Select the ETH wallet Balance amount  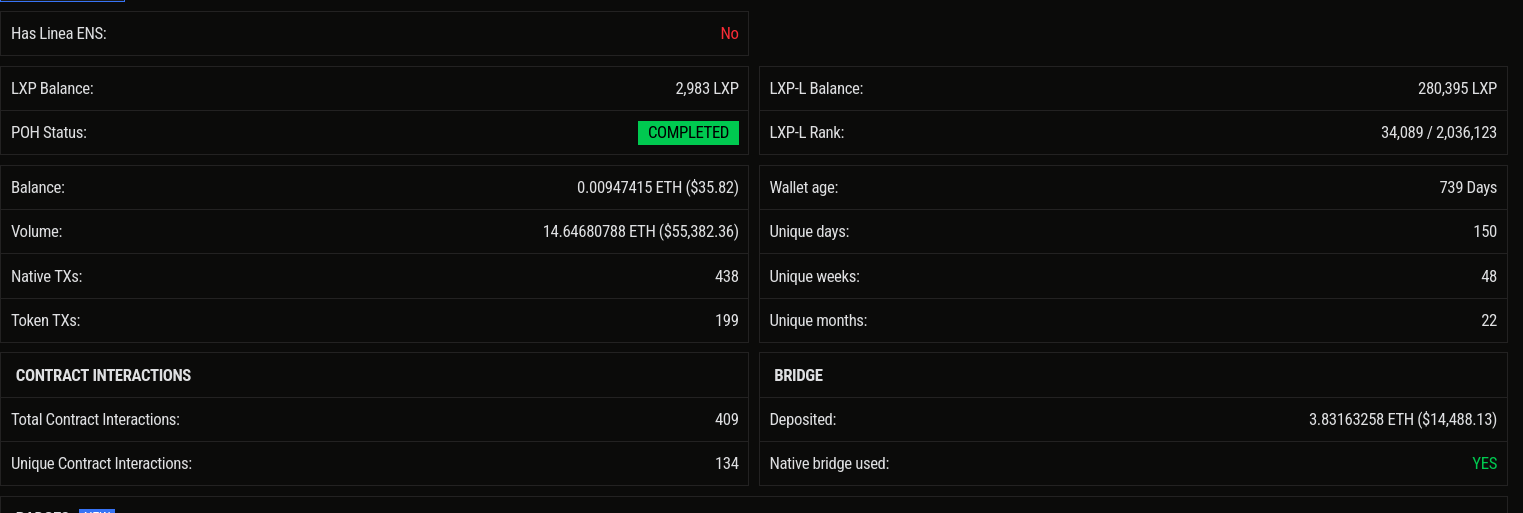coord(657,188)
